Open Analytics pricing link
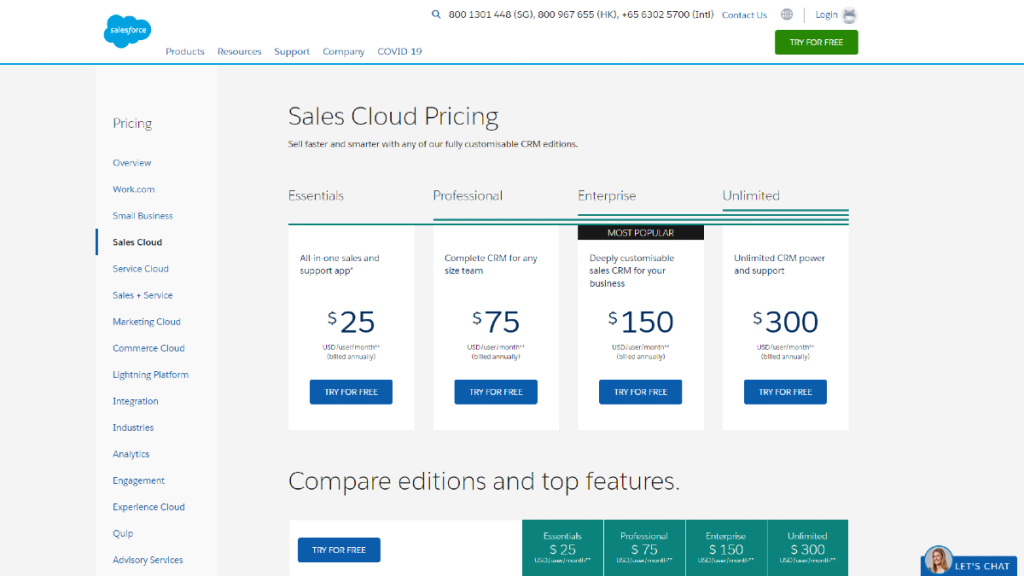 click(131, 454)
